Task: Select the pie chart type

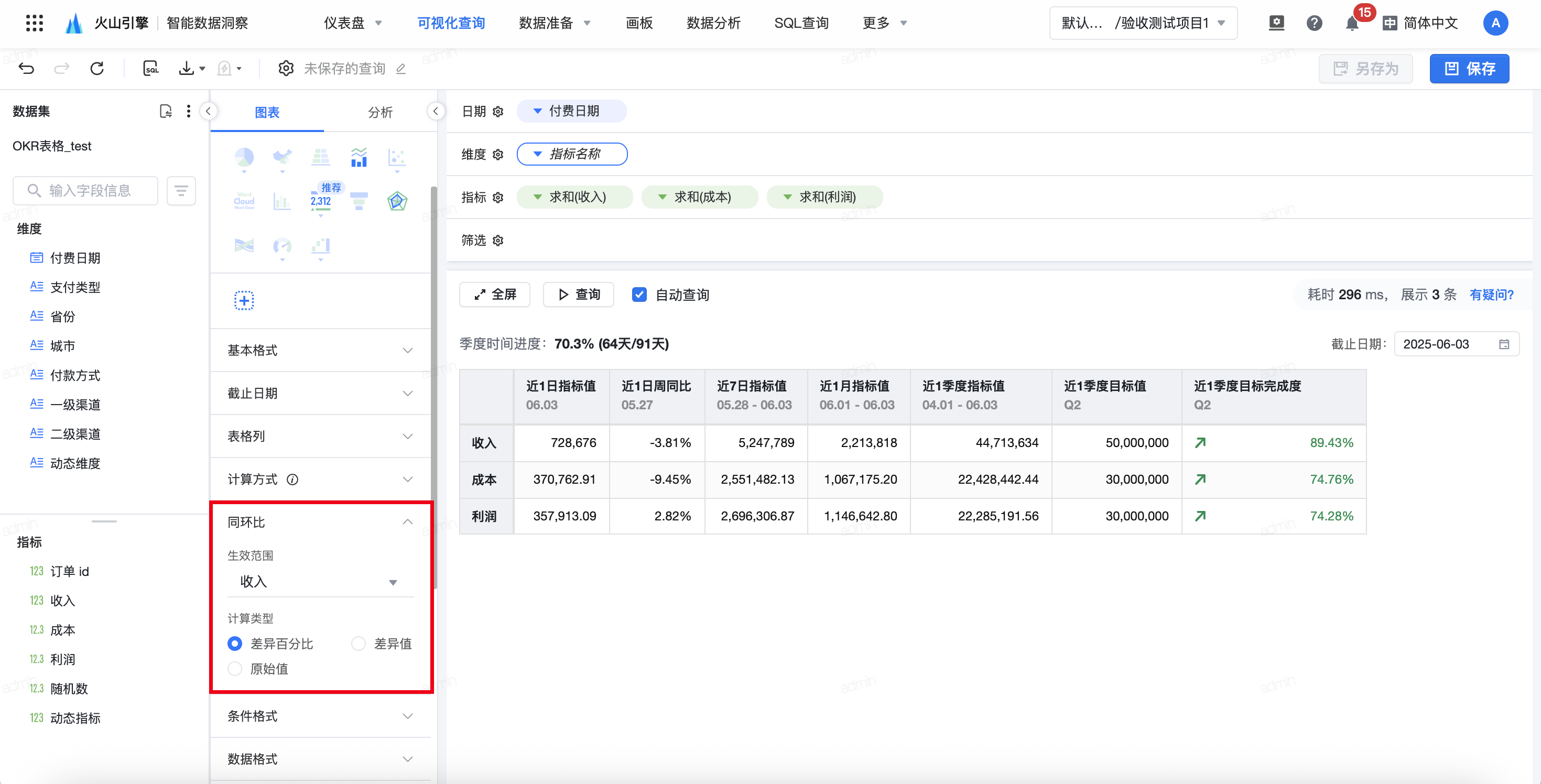Action: pos(244,158)
